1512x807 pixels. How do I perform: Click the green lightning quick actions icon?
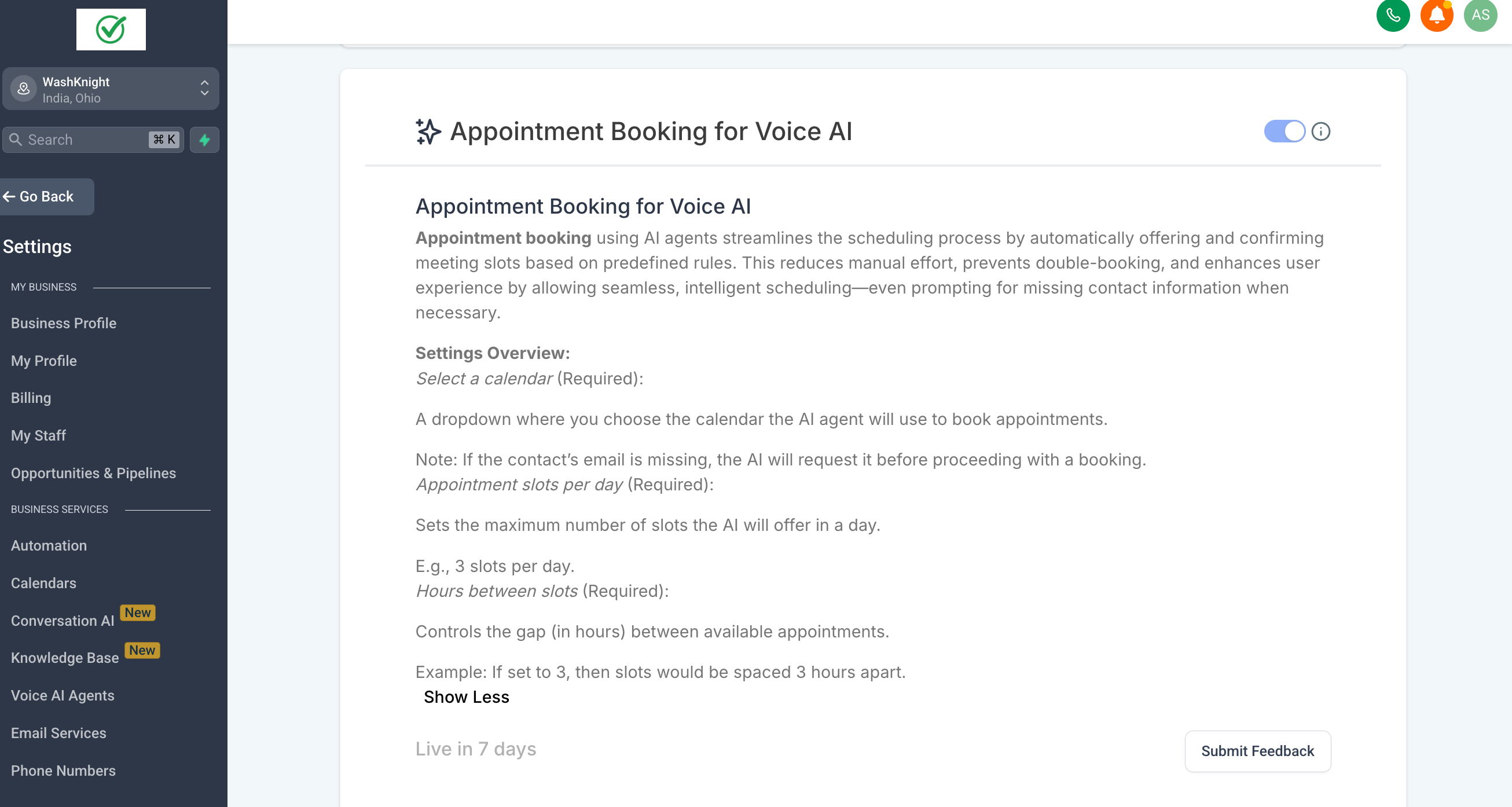(x=204, y=140)
